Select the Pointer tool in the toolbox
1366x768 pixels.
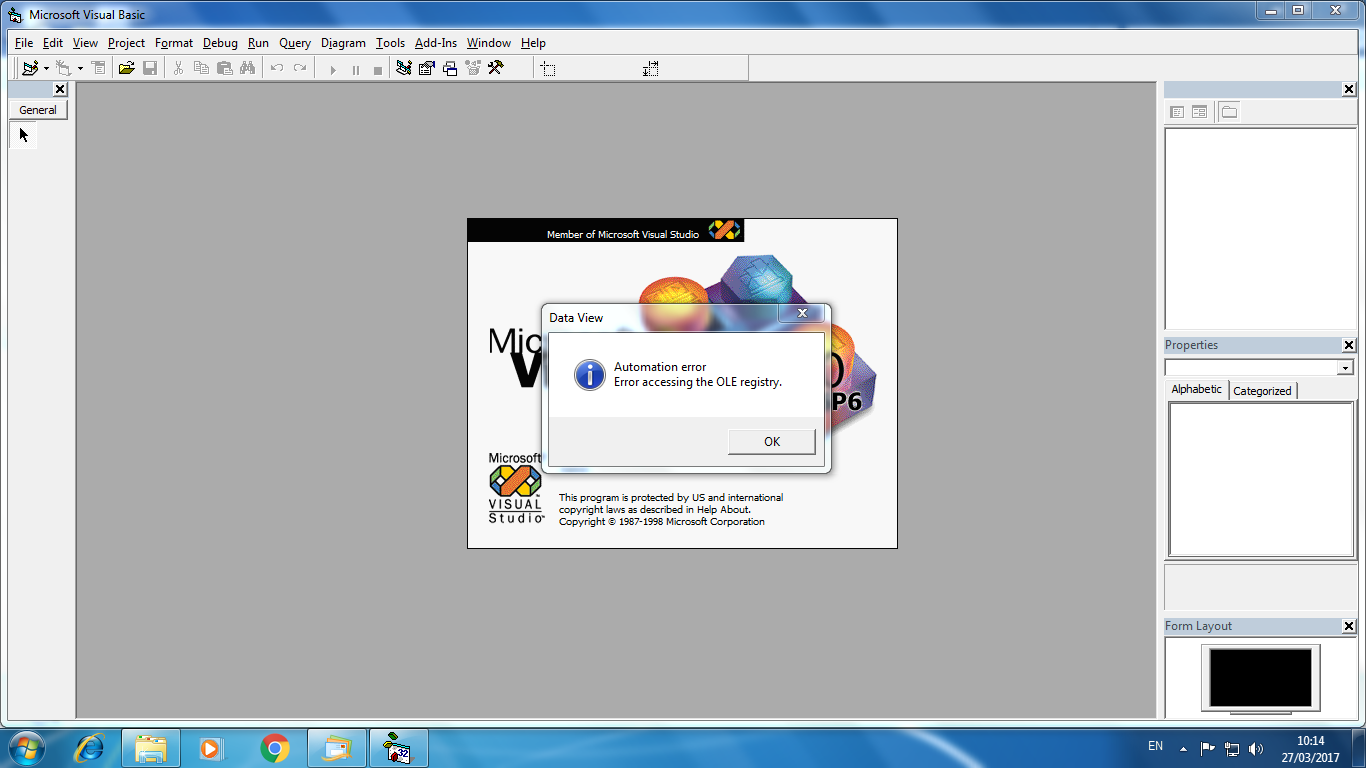[23, 135]
